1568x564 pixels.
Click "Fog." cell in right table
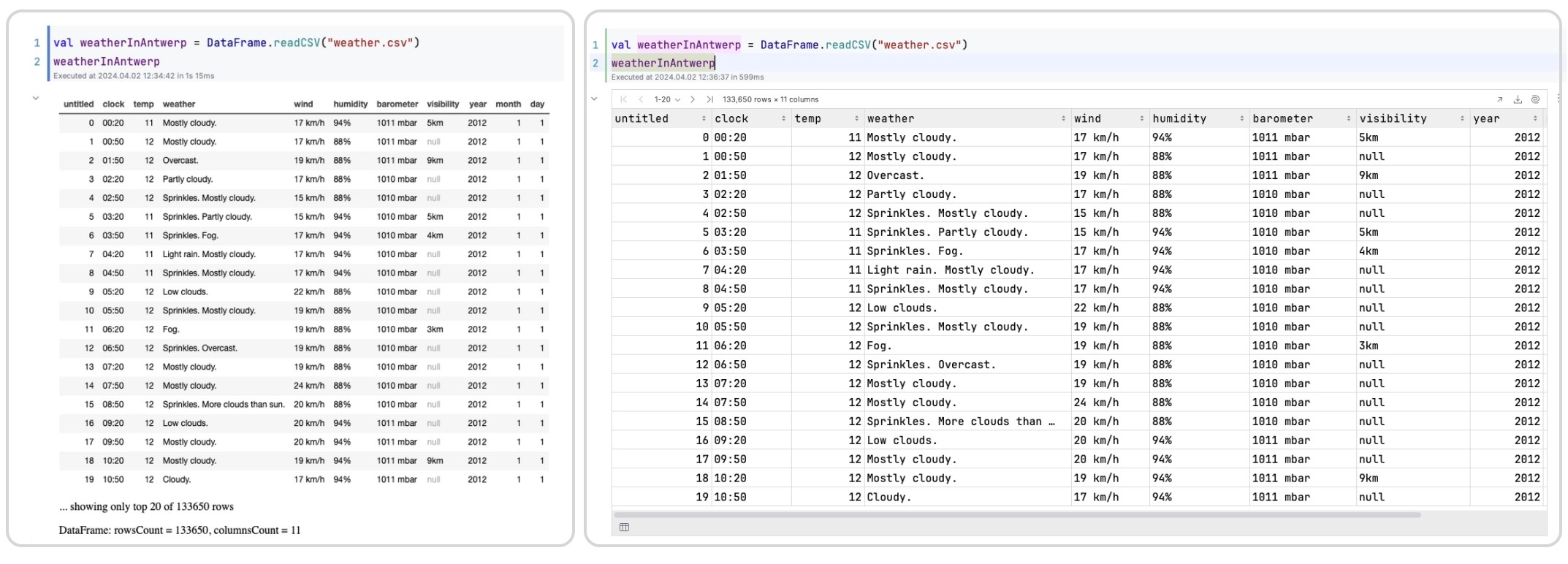pos(879,346)
